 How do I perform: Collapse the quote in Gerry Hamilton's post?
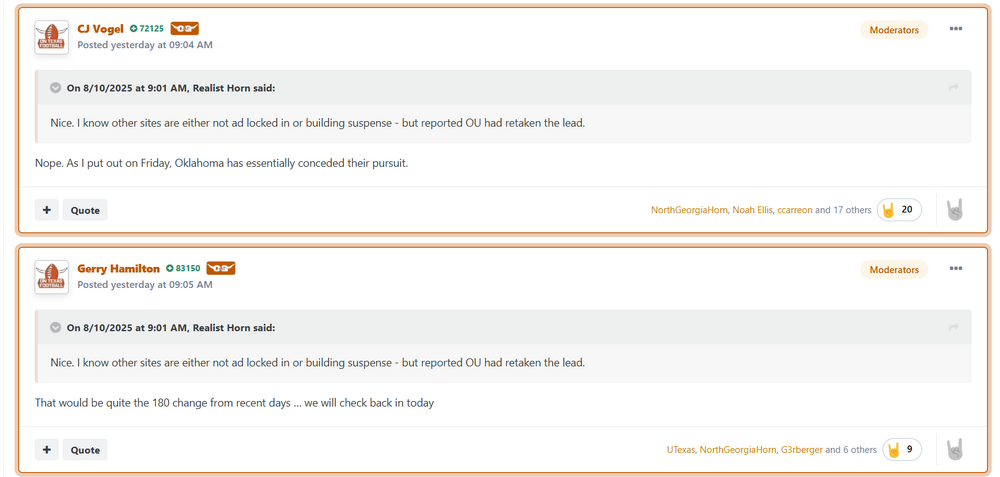click(x=56, y=328)
